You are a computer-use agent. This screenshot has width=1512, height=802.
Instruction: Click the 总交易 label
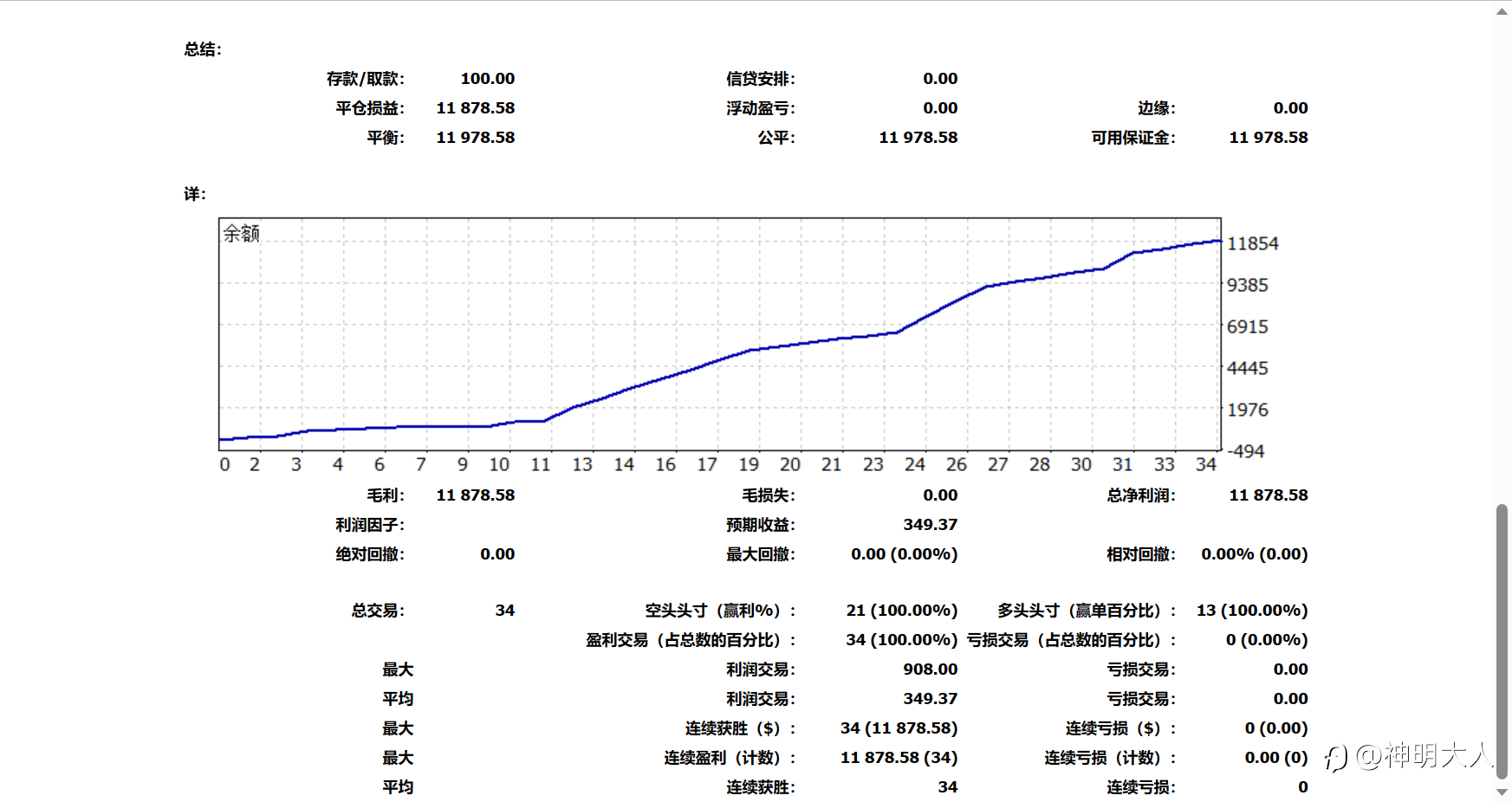click(378, 611)
